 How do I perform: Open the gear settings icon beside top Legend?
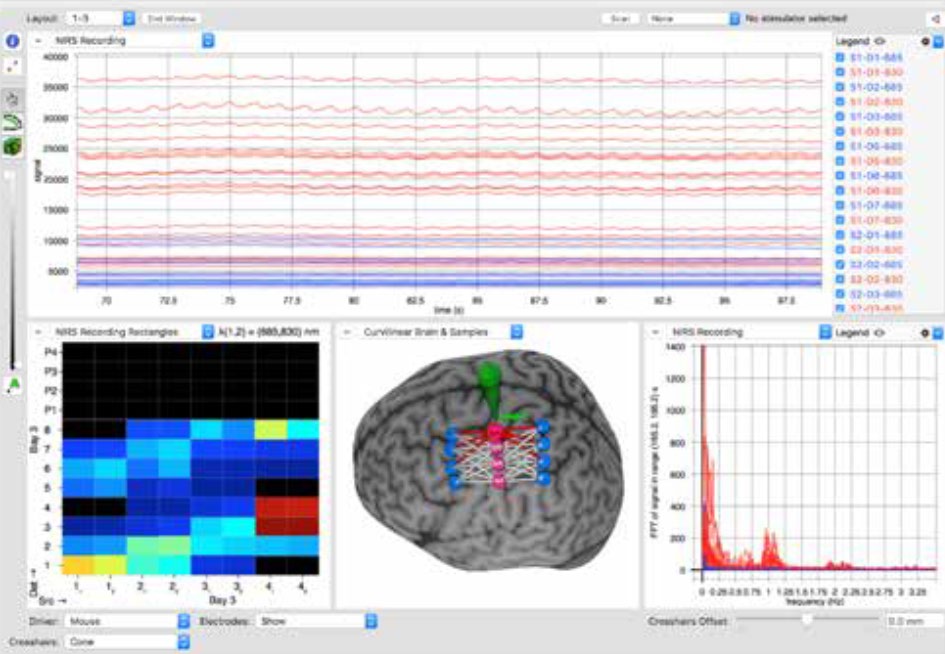tap(926, 42)
